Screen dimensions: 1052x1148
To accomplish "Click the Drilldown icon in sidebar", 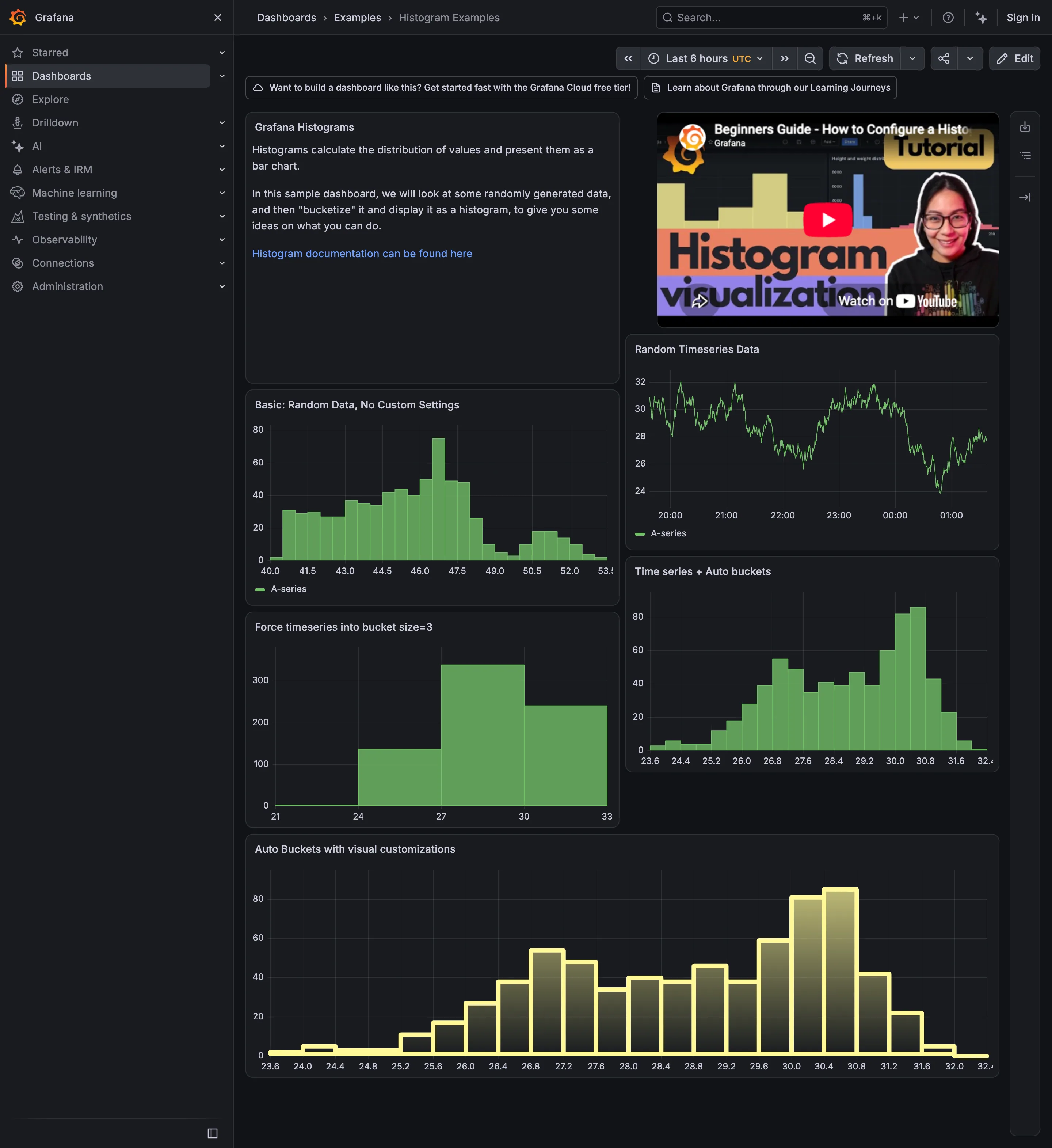I will (18, 122).
